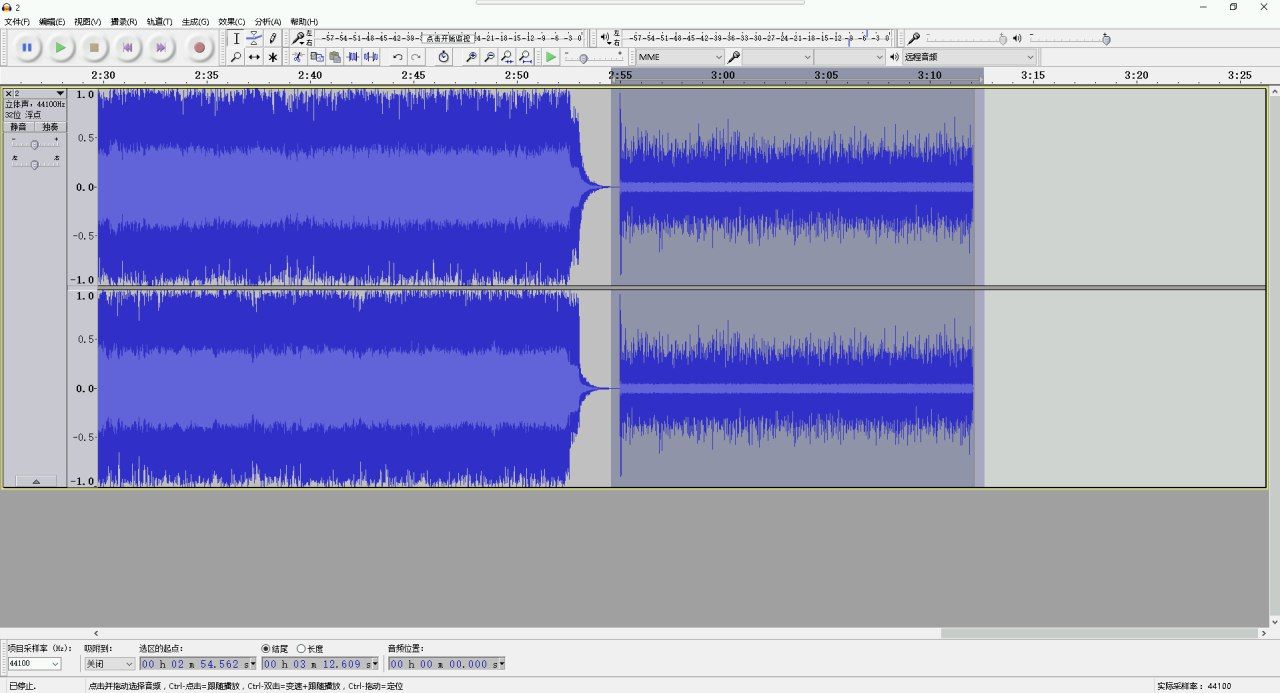The image size is (1280, 693).
Task: Open the 吸附到 (Snap To) dropdown
Action: pyautogui.click(x=109, y=664)
